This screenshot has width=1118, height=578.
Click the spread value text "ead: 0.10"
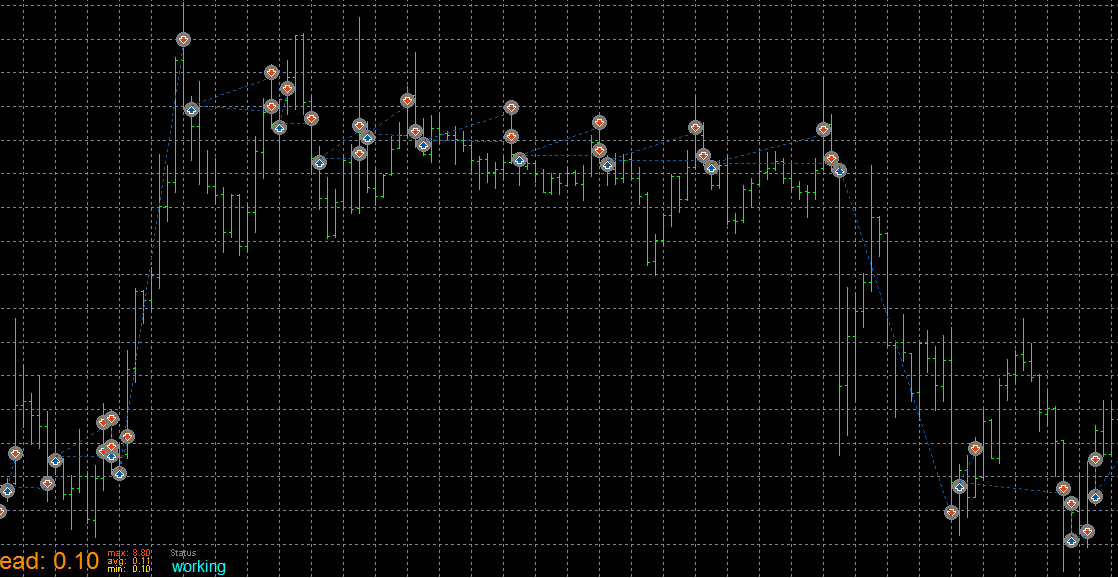coord(49,561)
